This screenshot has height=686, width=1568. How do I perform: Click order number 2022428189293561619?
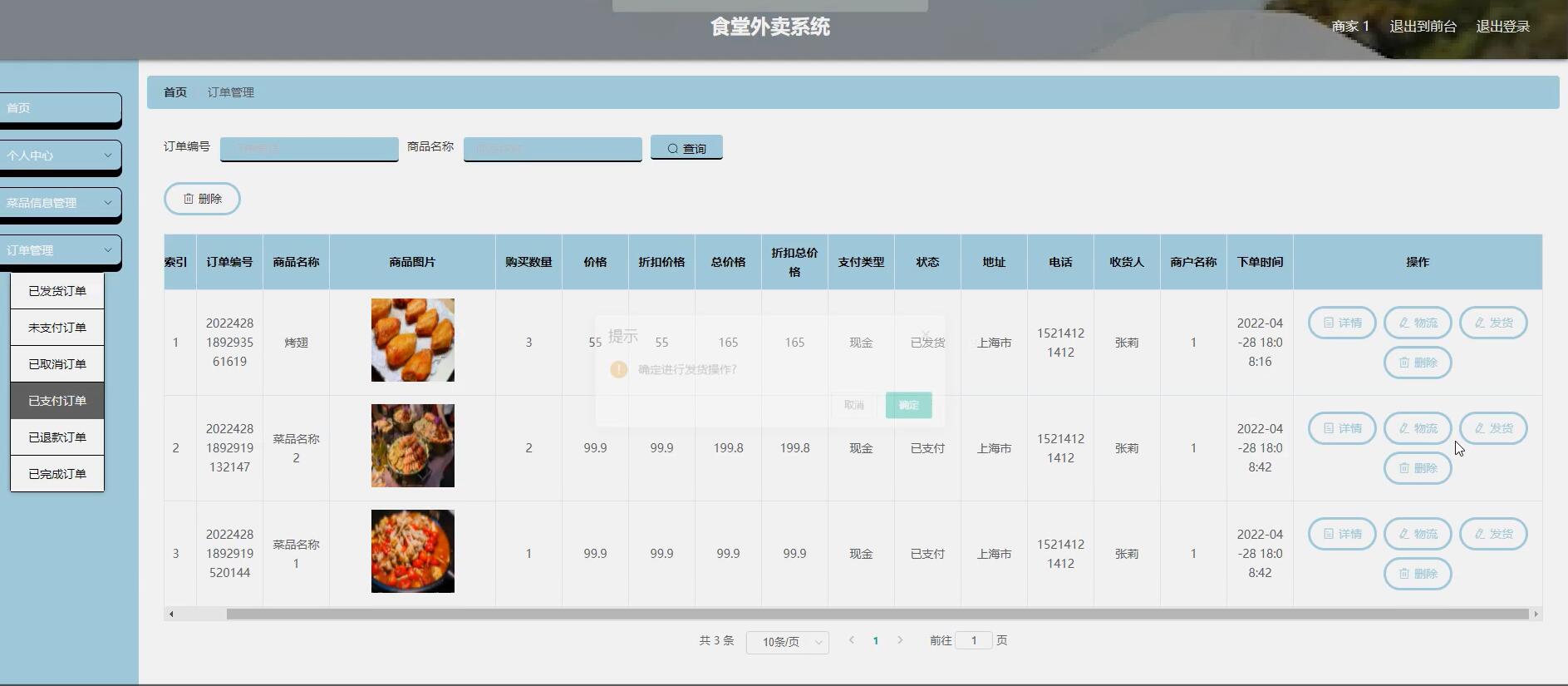coord(229,343)
